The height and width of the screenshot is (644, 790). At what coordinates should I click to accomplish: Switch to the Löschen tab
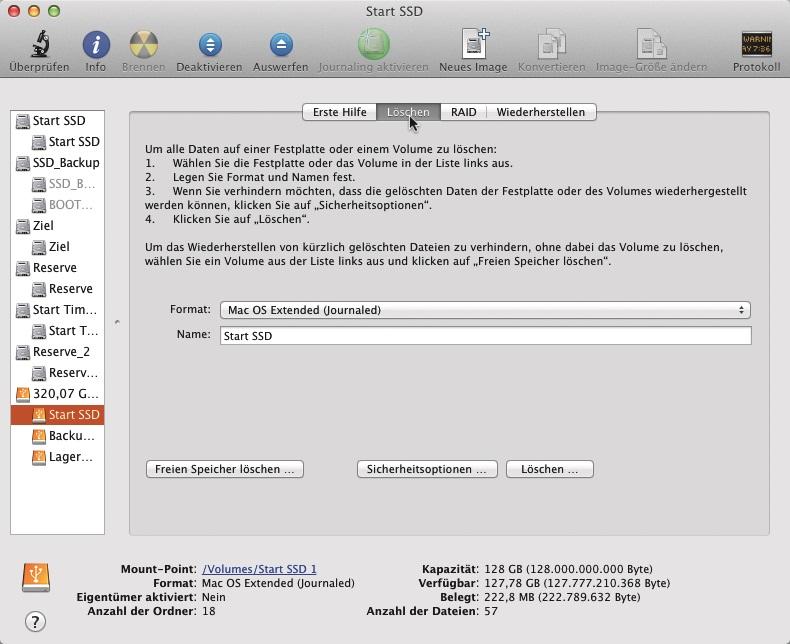point(408,112)
